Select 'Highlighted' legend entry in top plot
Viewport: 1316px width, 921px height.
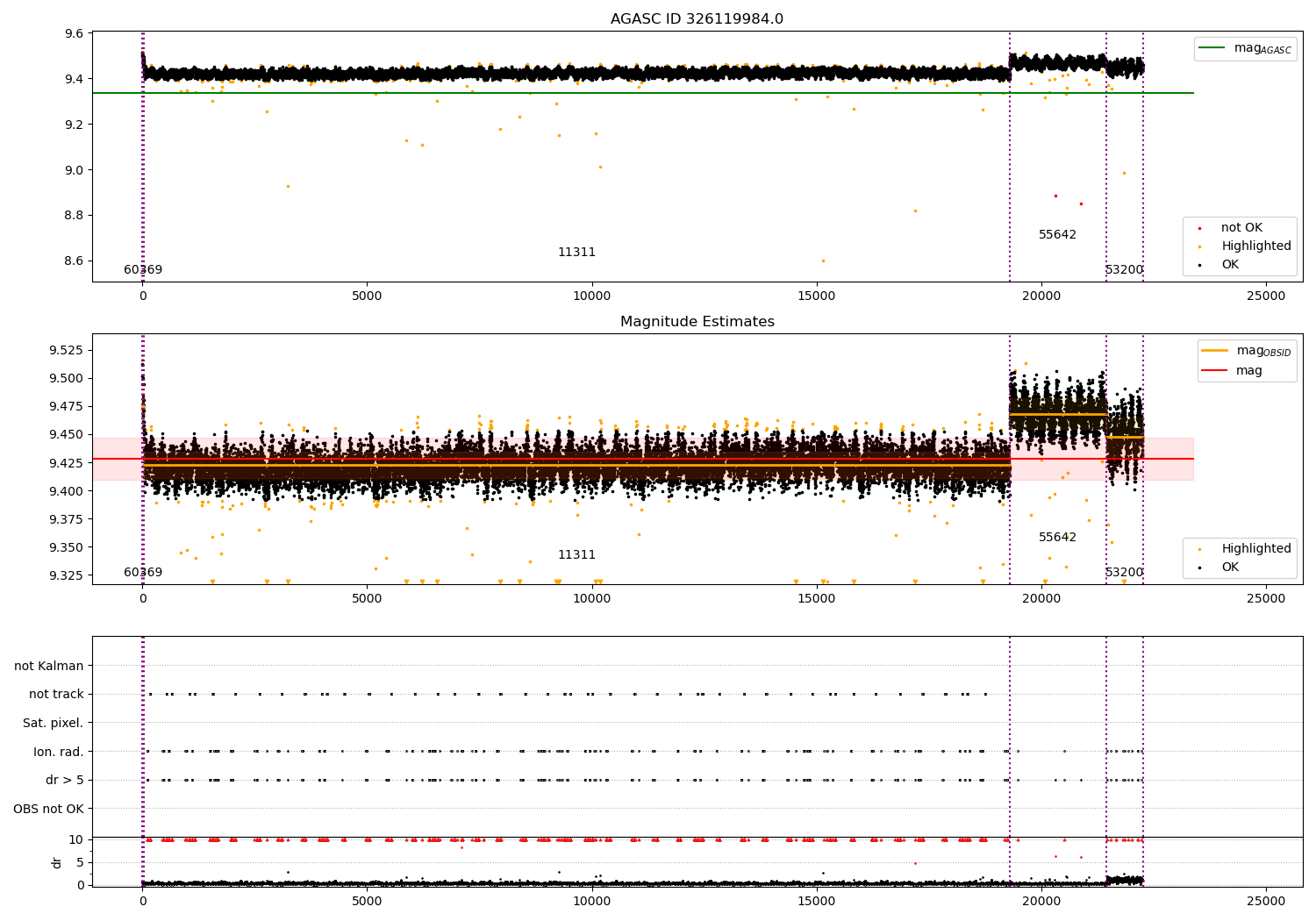(1255, 246)
